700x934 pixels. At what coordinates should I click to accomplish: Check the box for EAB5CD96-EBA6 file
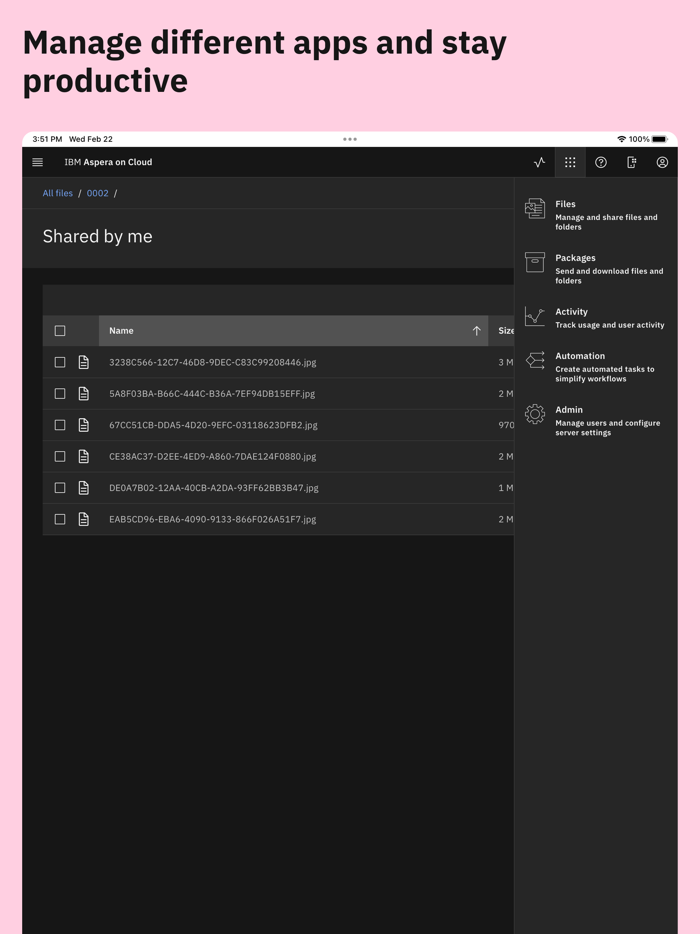pos(60,519)
